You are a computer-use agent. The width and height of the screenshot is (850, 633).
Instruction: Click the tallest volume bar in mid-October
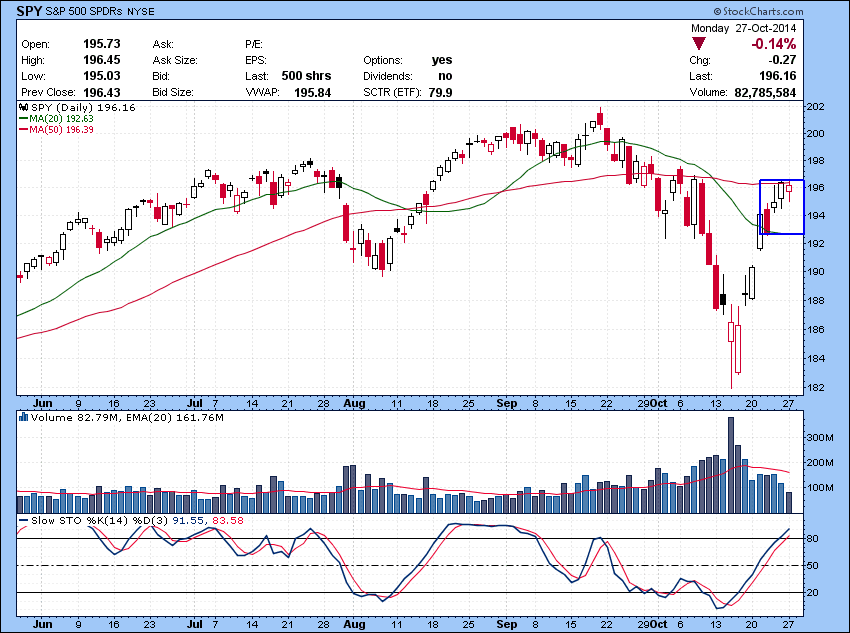[731, 465]
